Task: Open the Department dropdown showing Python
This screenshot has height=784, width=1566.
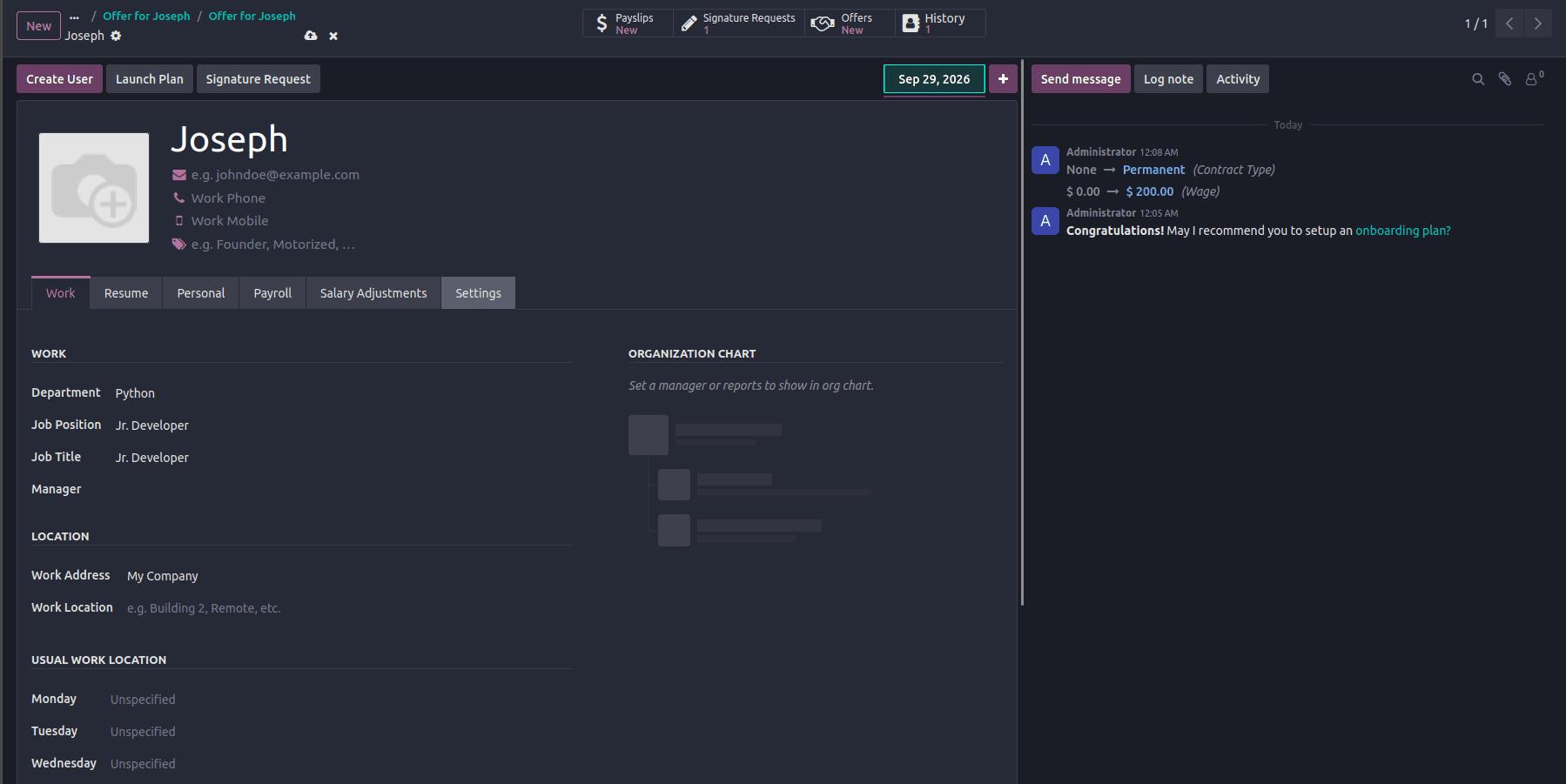Action: [x=343, y=393]
